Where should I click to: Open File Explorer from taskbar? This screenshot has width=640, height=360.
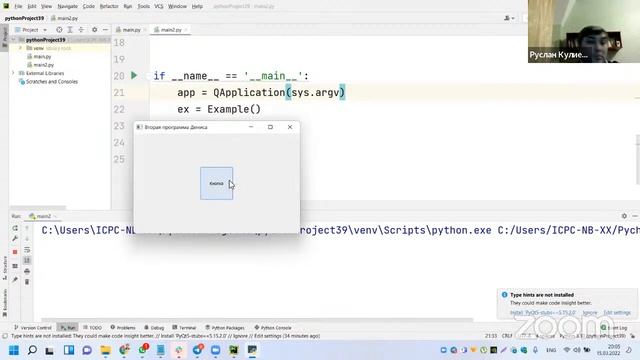[x=106, y=350]
